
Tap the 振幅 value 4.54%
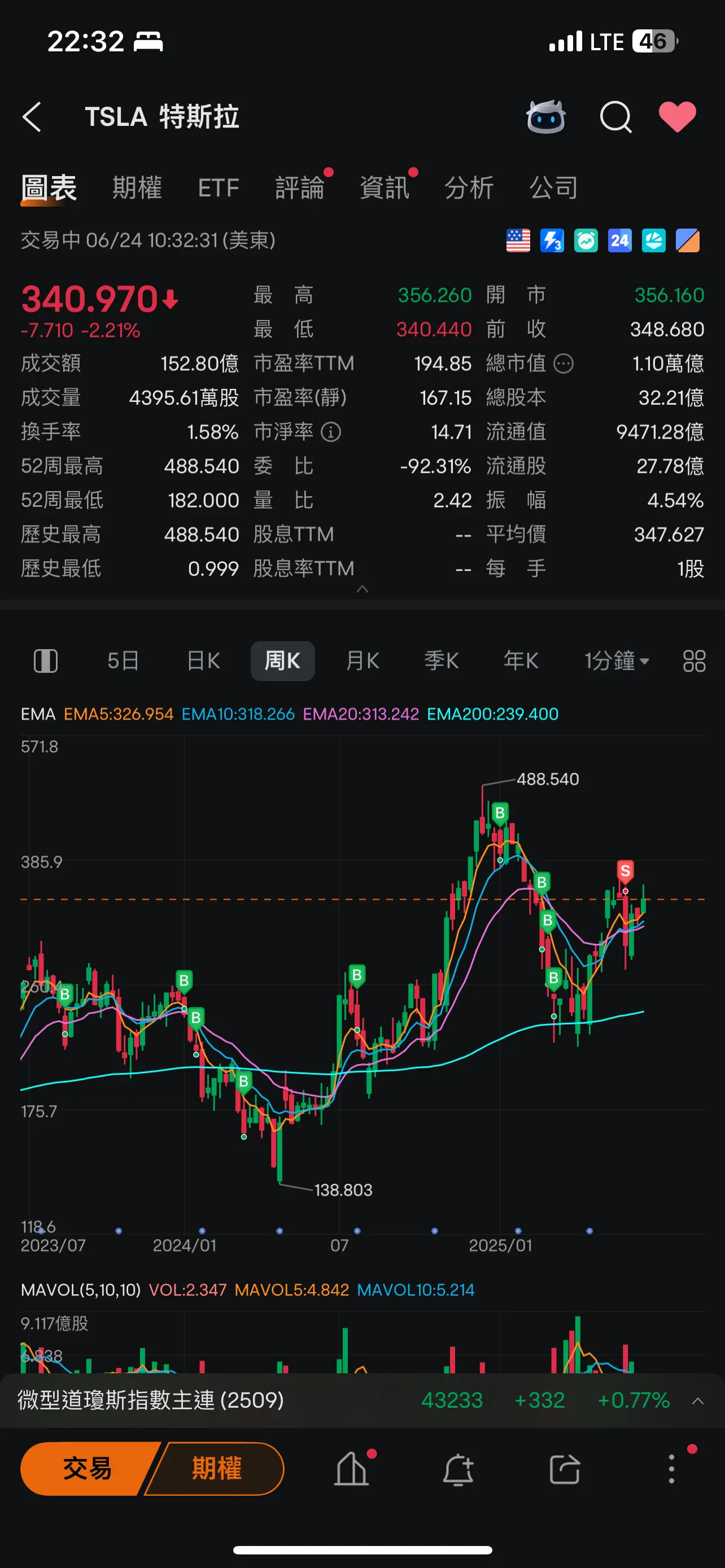(x=675, y=500)
